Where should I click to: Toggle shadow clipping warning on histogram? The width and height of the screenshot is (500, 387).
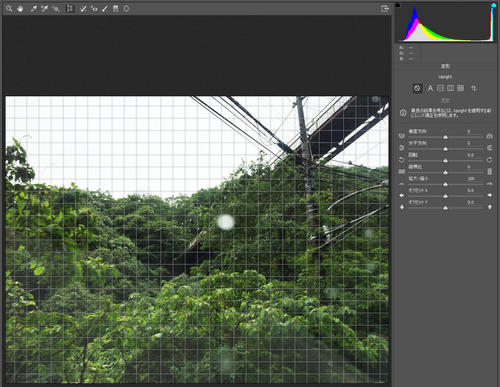(x=398, y=5)
